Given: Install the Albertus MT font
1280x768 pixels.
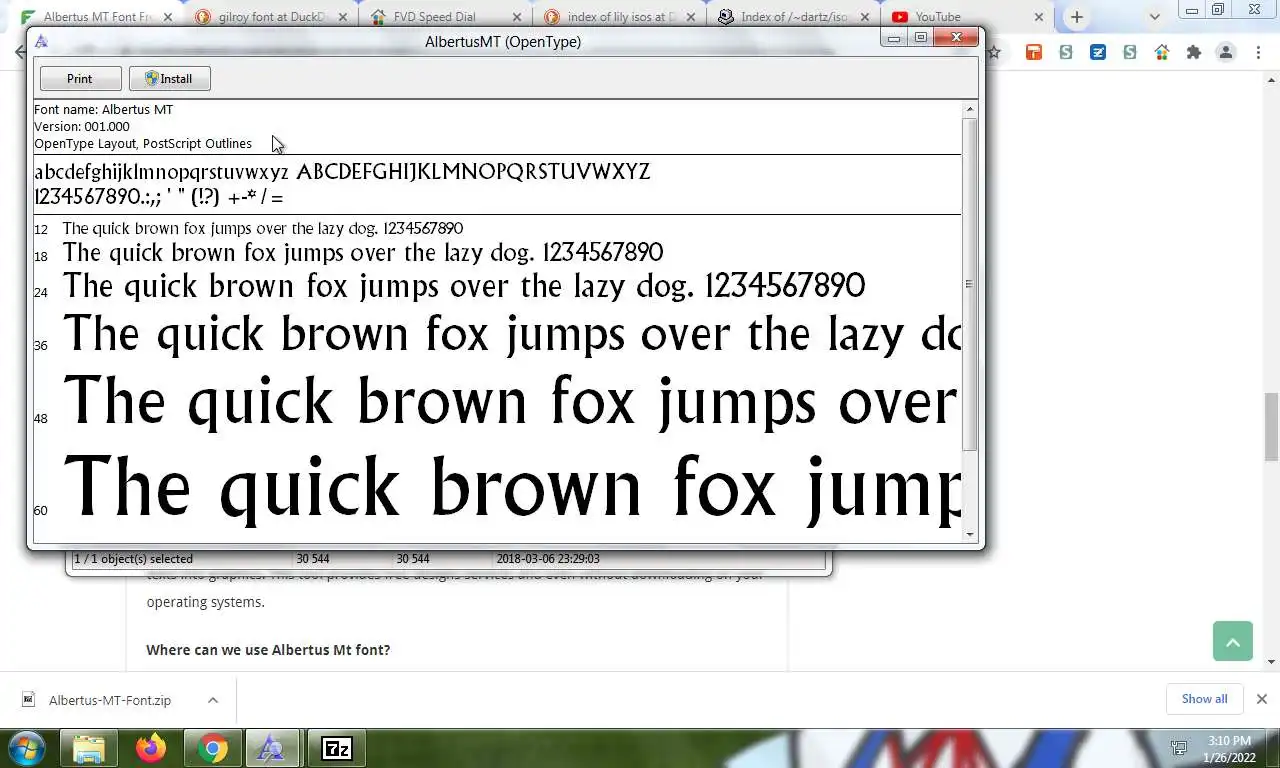Looking at the screenshot, I should 169,79.
